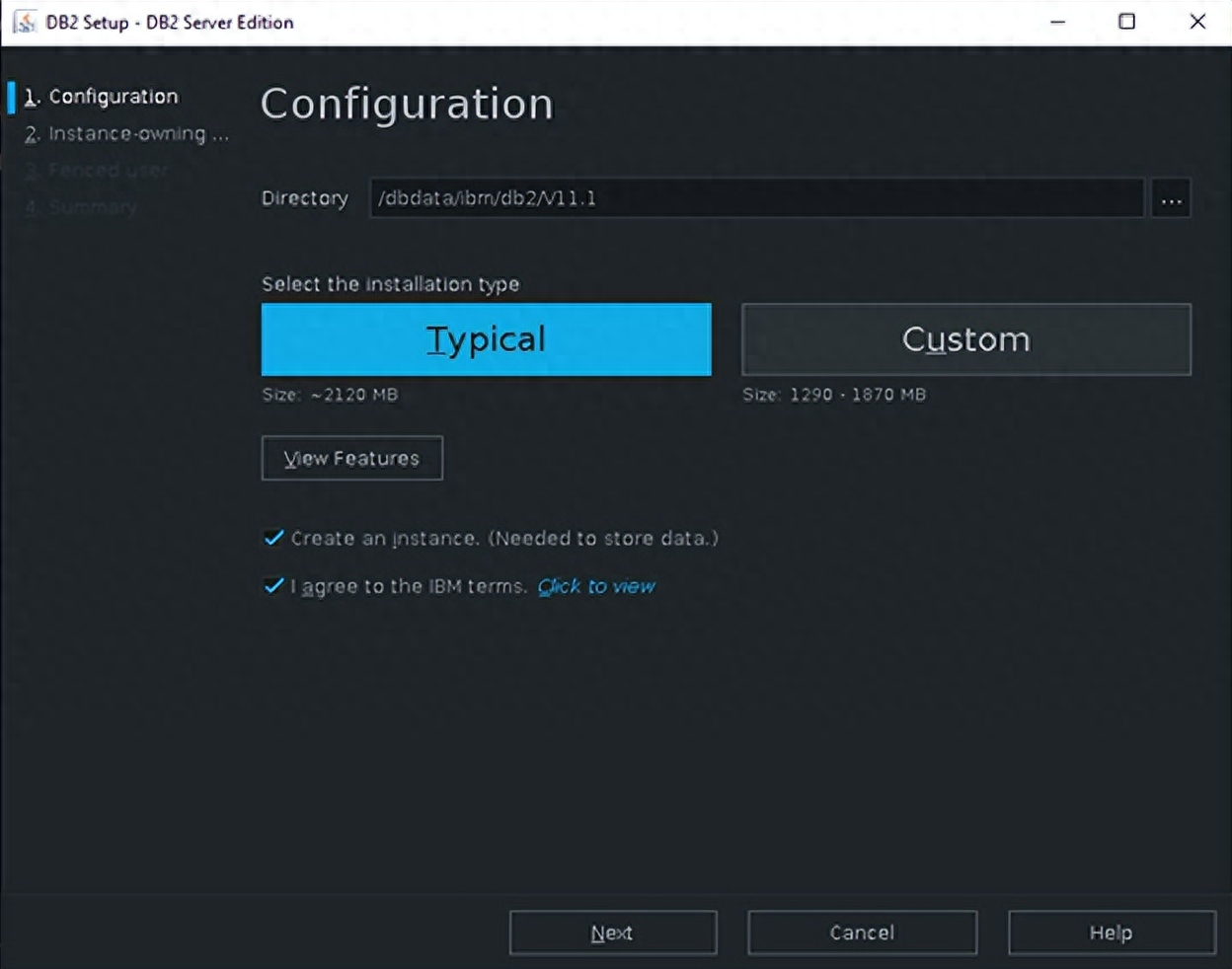The height and width of the screenshot is (969, 1232).
Task: Toggle the Create an instance checkbox
Action: click(273, 538)
